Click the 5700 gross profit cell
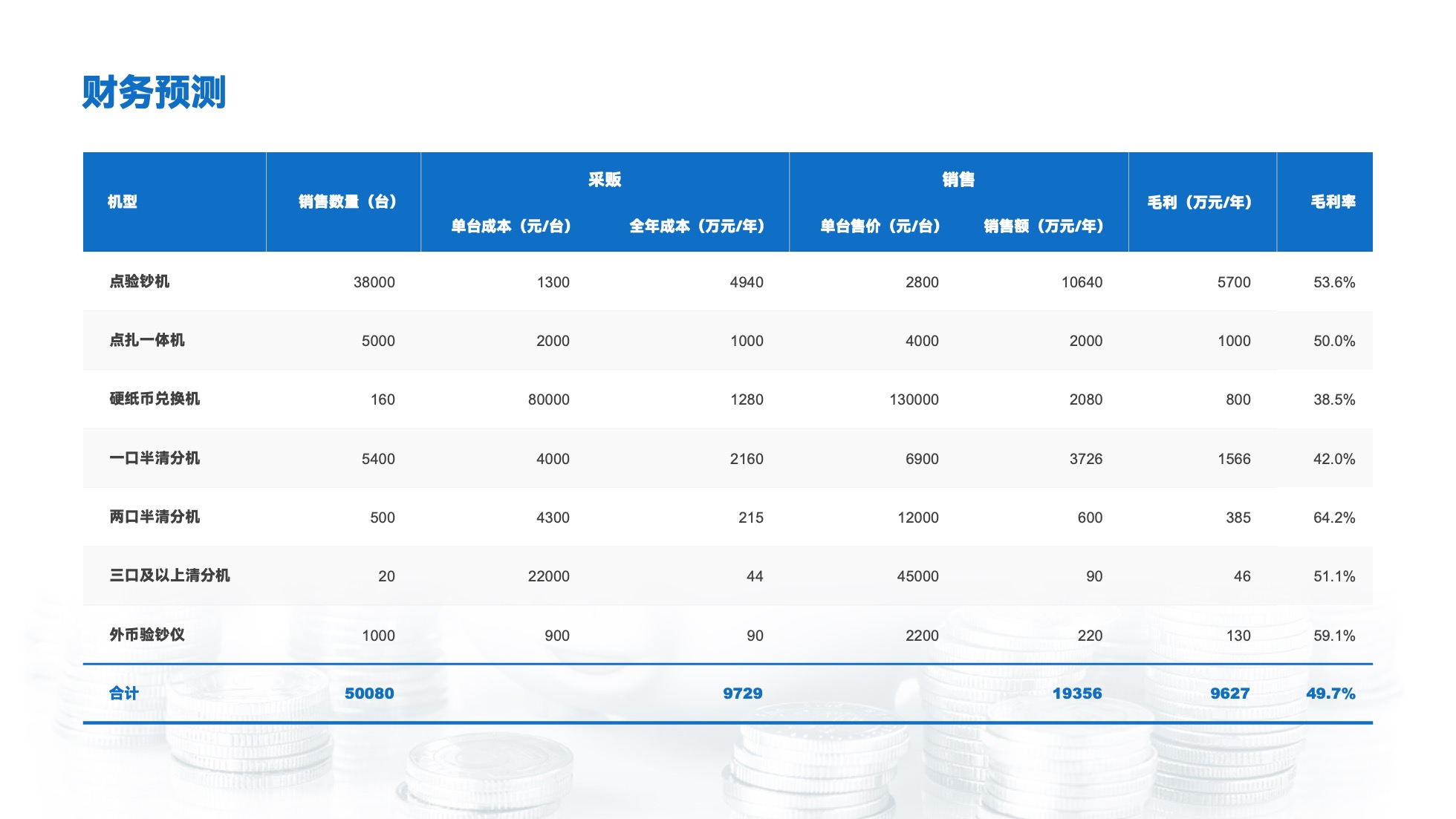Screen dimensions: 1456x819 pyautogui.click(x=1234, y=282)
